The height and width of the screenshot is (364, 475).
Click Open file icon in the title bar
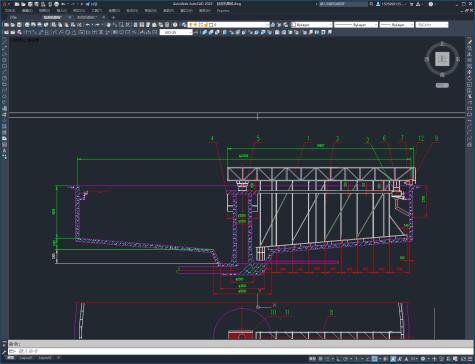click(24, 4)
